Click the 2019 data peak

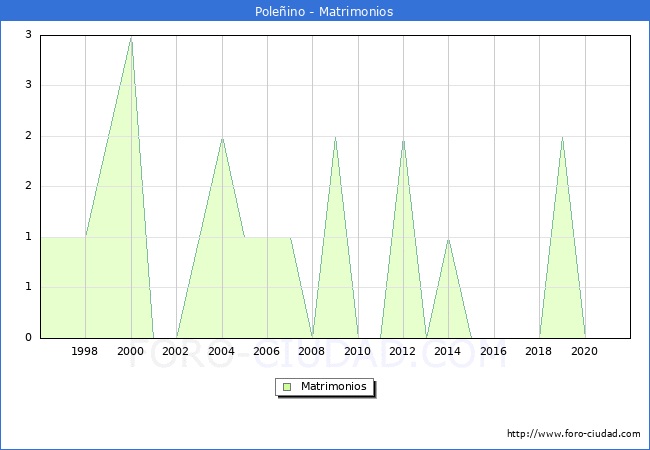tap(562, 138)
